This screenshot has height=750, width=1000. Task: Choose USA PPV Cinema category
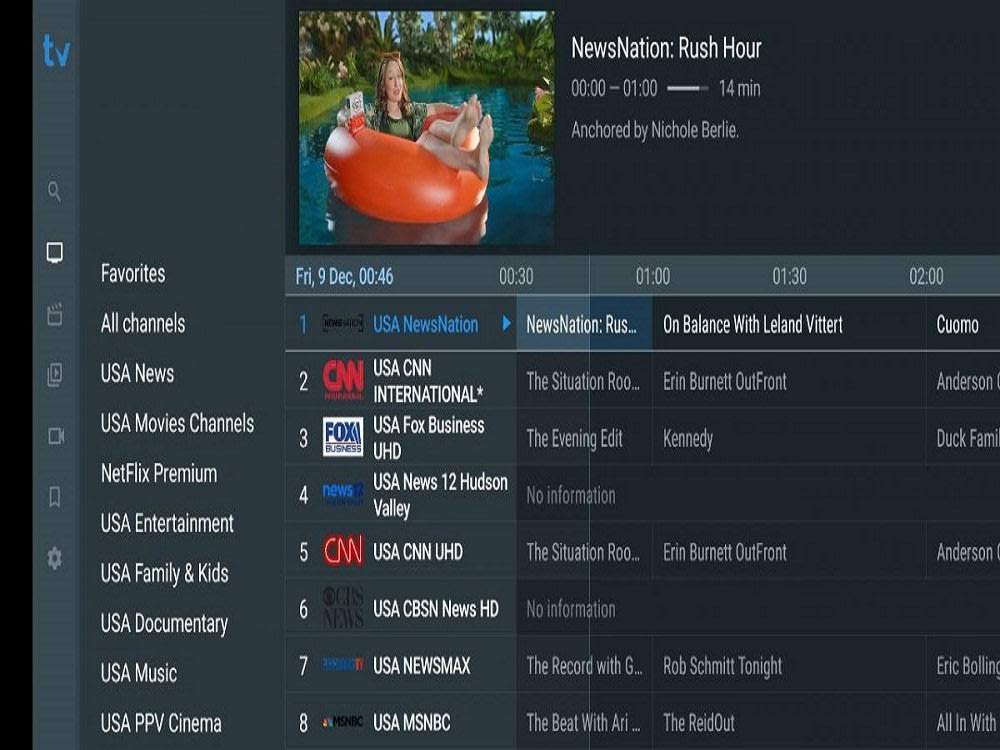161,723
